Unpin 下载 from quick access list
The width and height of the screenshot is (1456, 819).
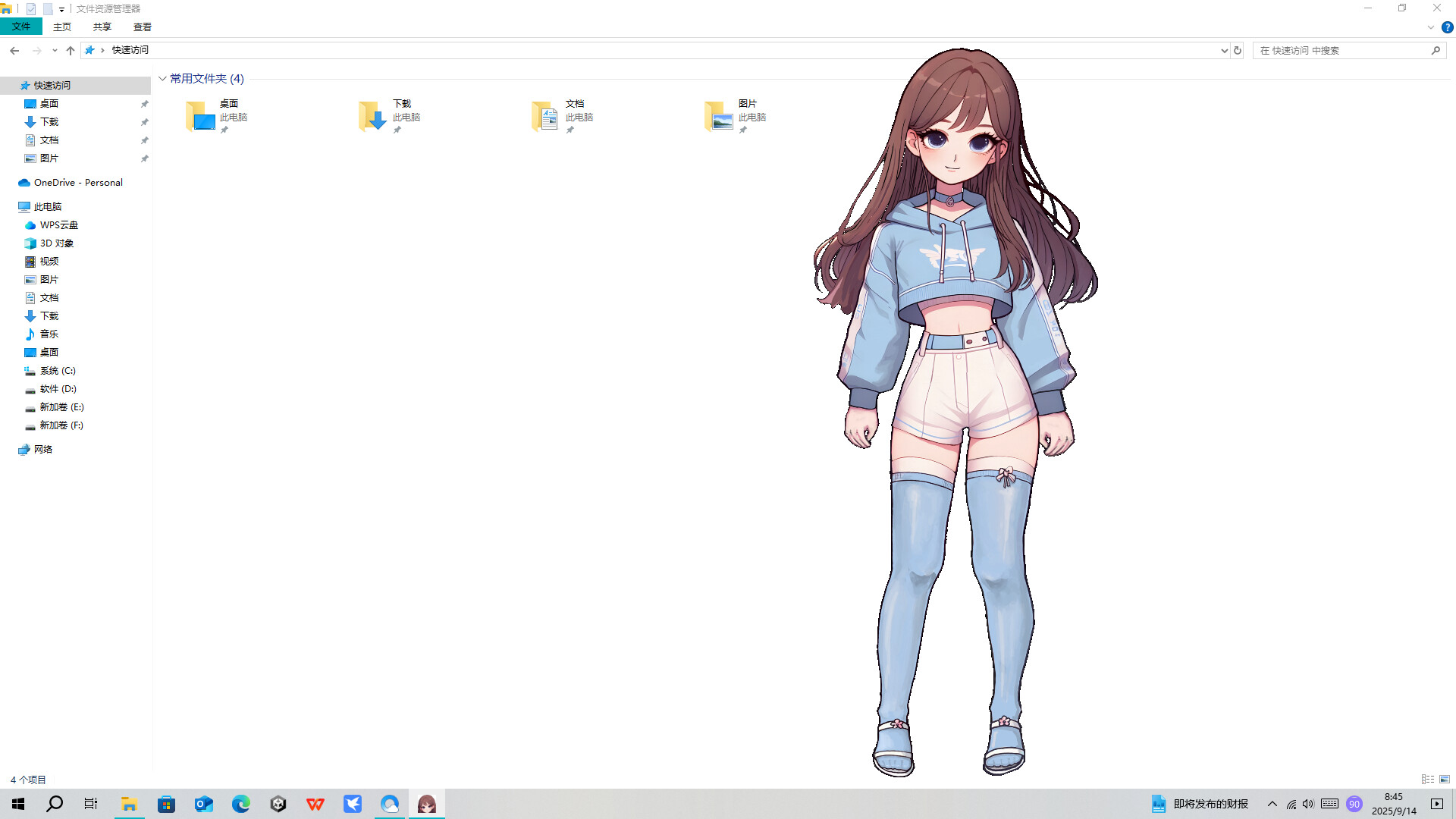click(x=144, y=121)
